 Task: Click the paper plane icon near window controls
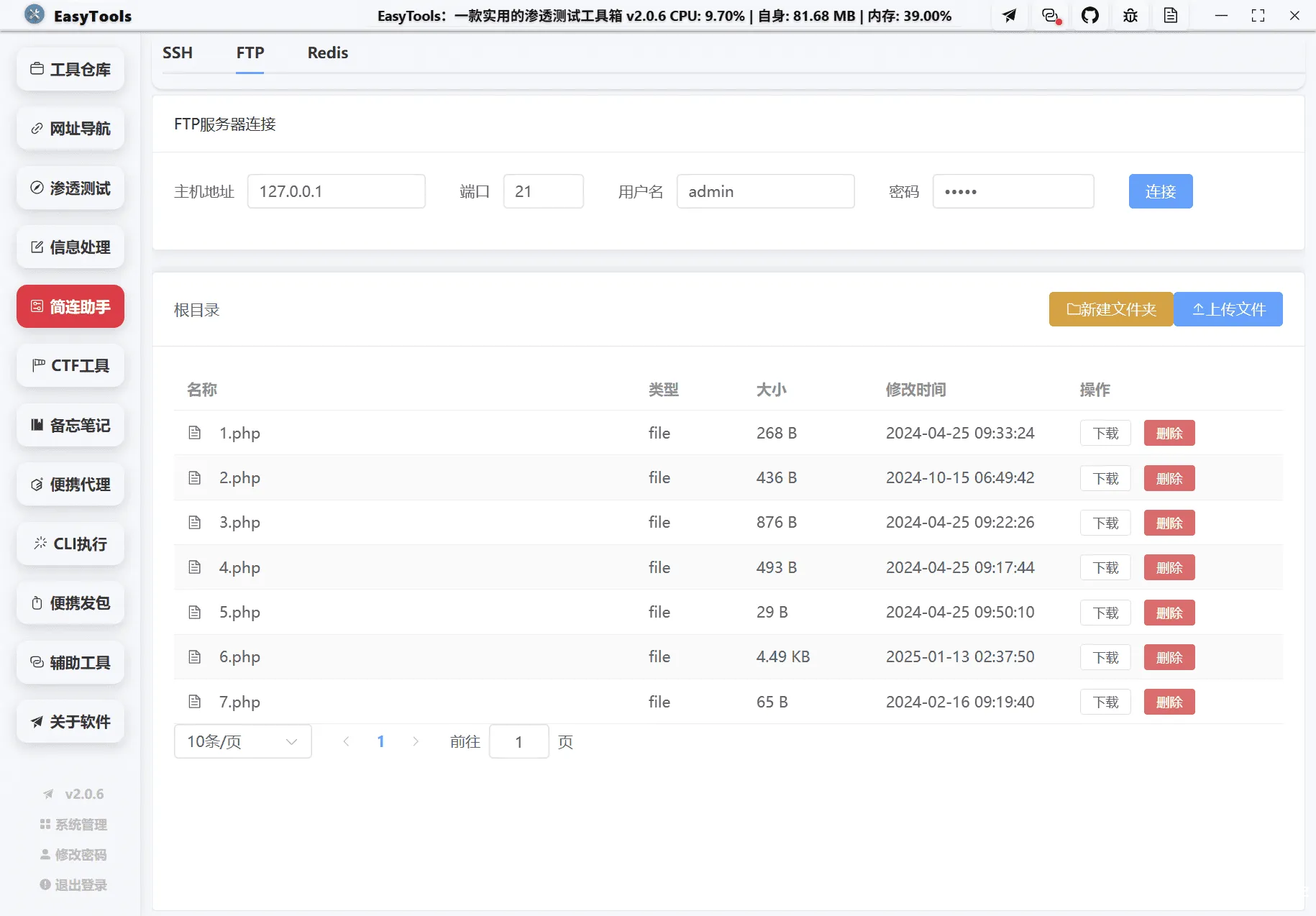coord(1010,15)
